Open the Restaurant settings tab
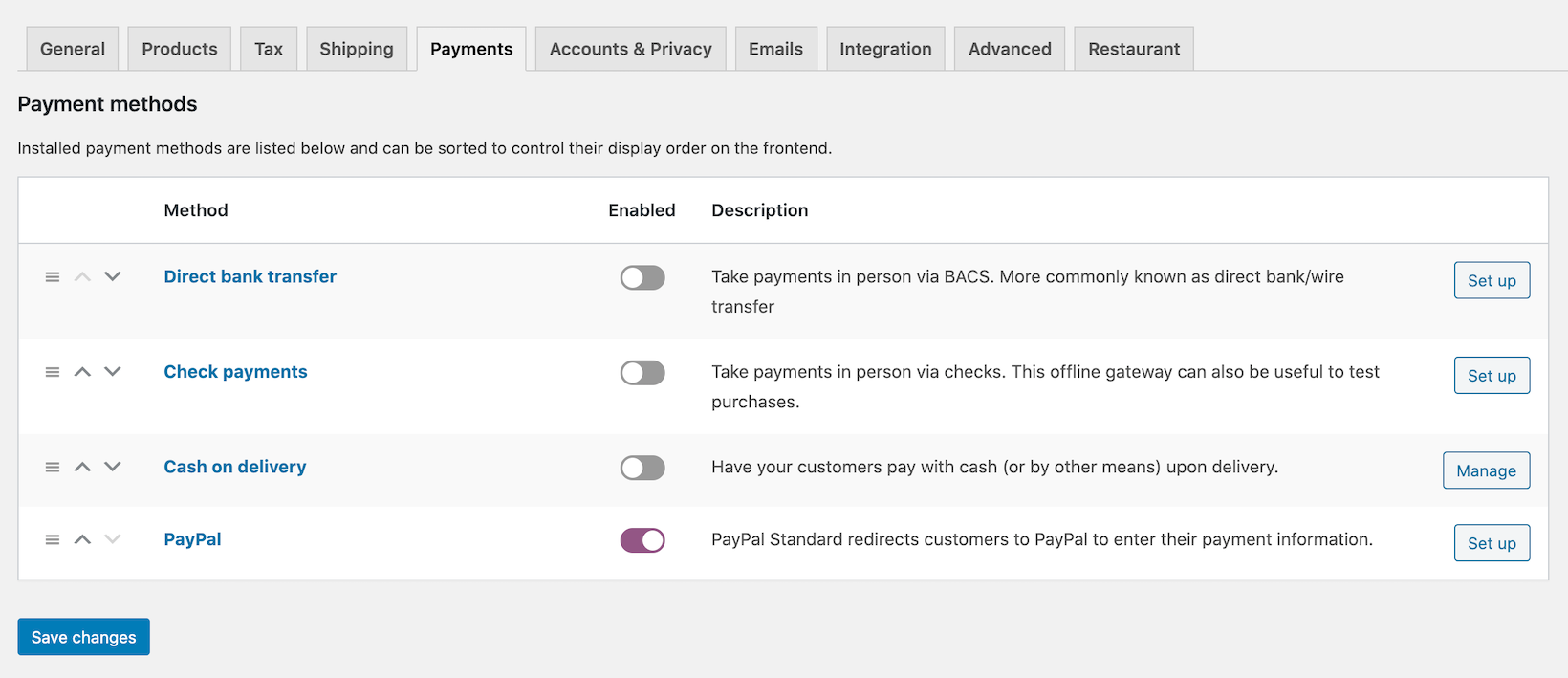1568x678 pixels. 1133,48
